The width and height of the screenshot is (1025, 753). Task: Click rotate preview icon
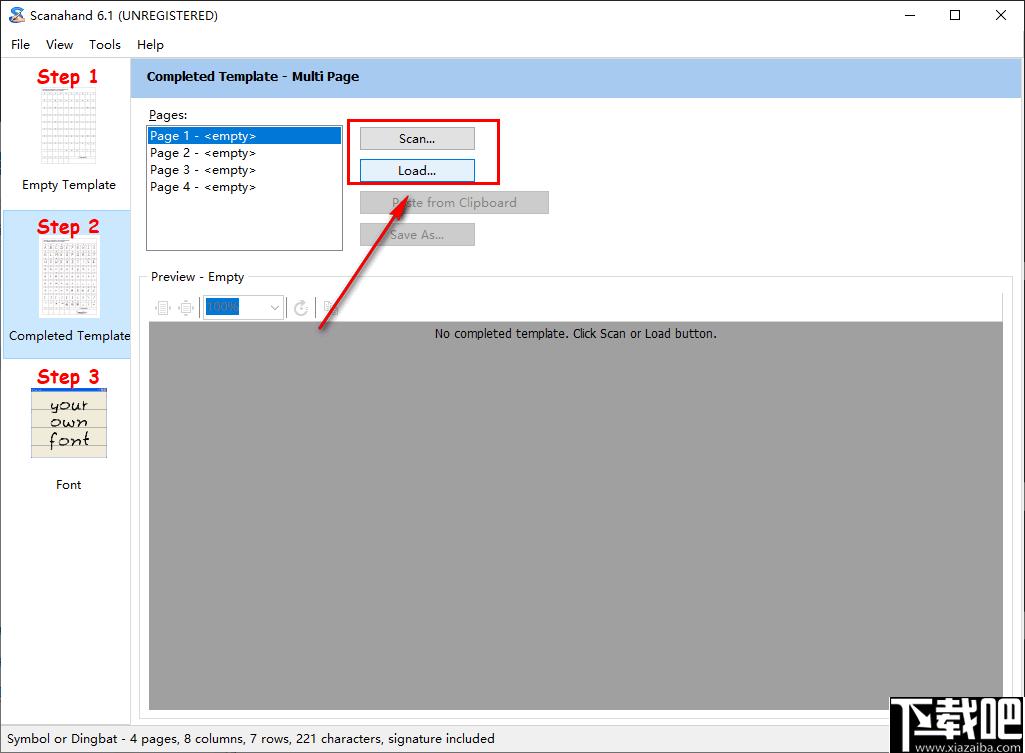301,307
